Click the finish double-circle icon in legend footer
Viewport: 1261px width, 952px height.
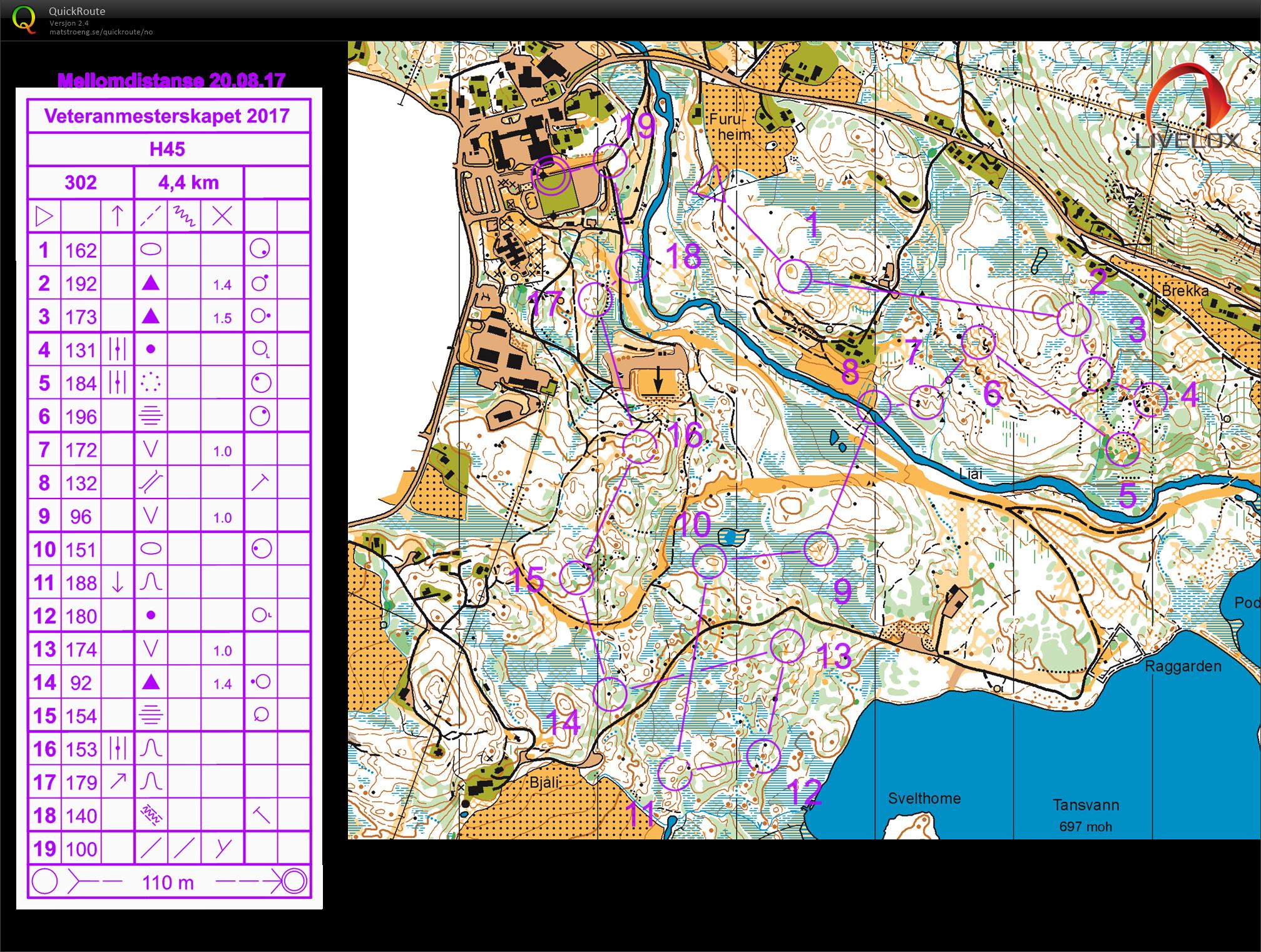pyautogui.click(x=294, y=881)
